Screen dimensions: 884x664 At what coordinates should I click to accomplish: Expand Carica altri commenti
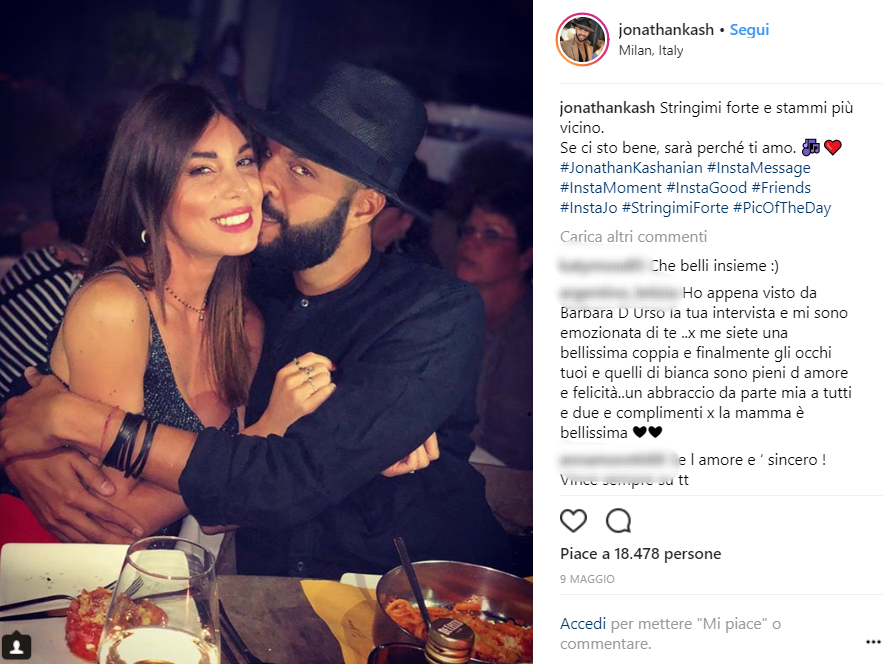pos(633,237)
